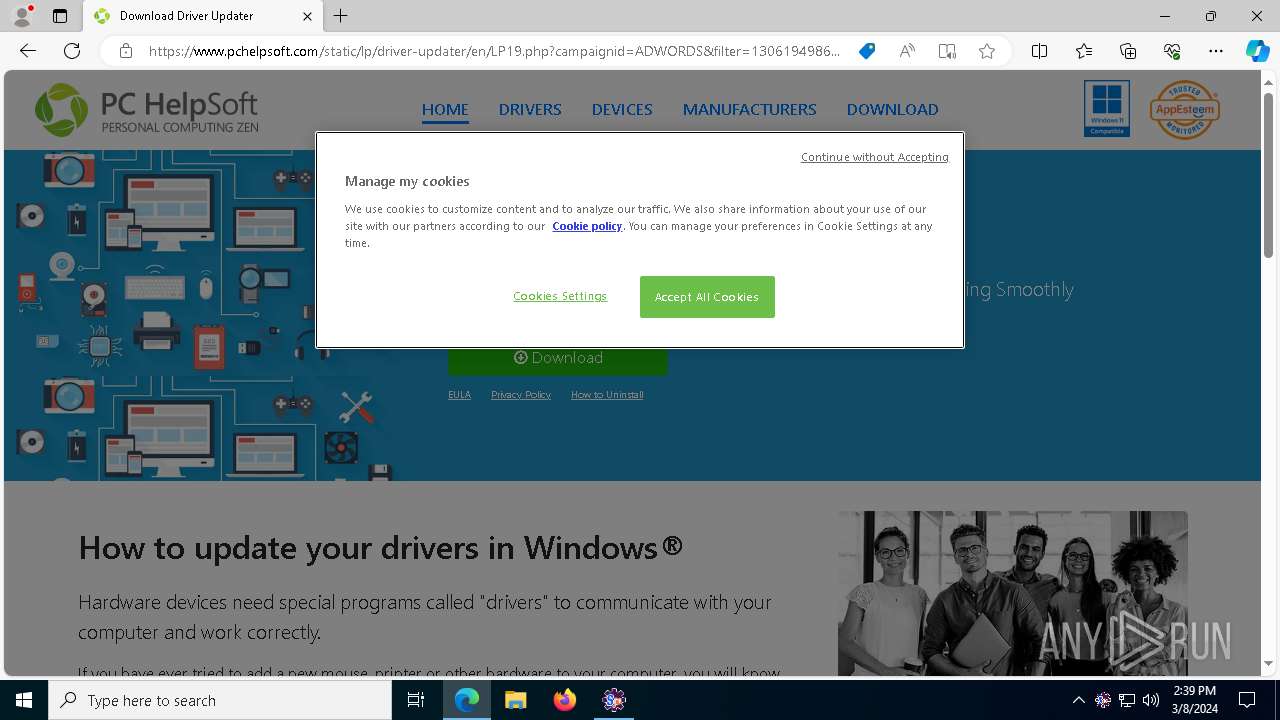Close the Download Driver Updater tab
This screenshot has width=1280, height=720.
[307, 16]
